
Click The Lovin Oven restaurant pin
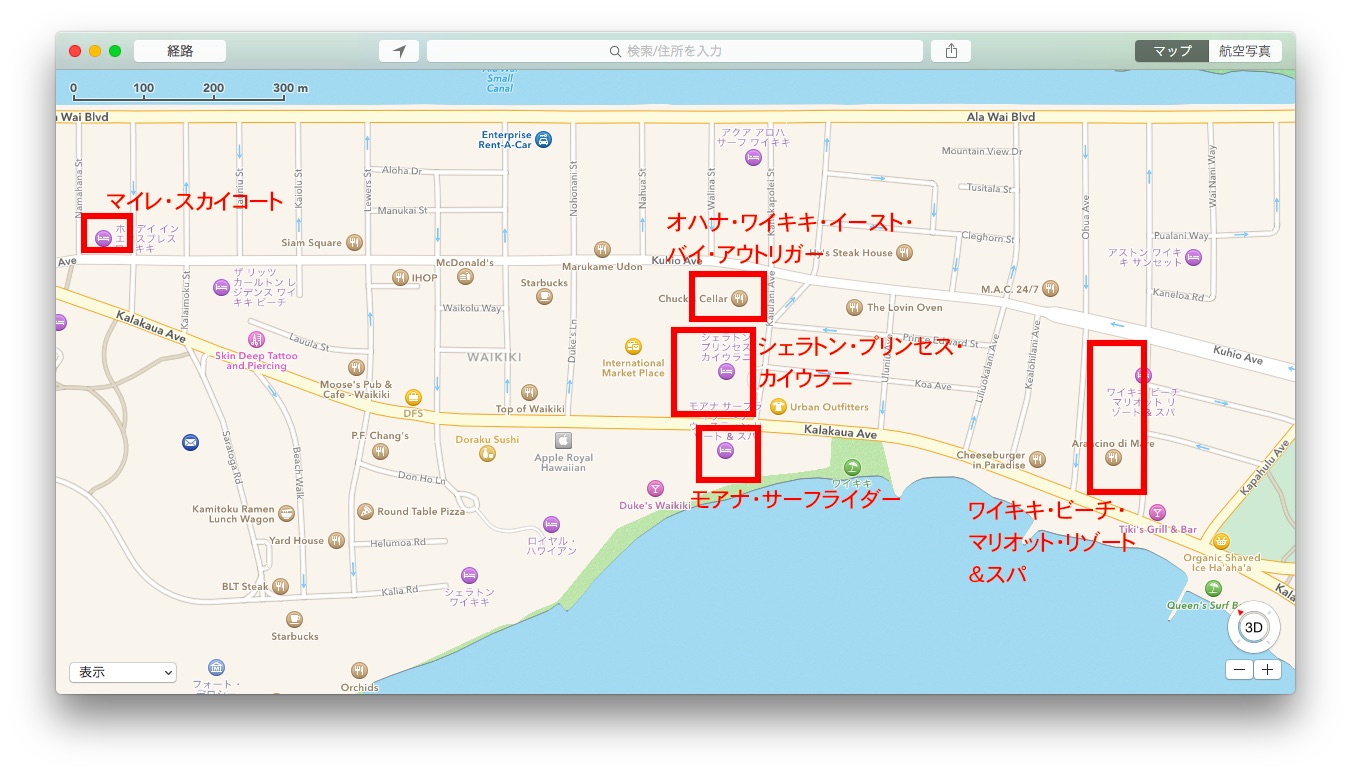(853, 307)
